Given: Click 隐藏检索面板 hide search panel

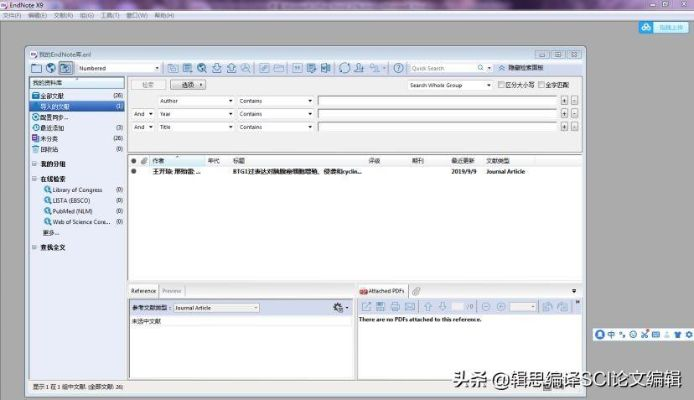Looking at the screenshot, I should coord(520,68).
